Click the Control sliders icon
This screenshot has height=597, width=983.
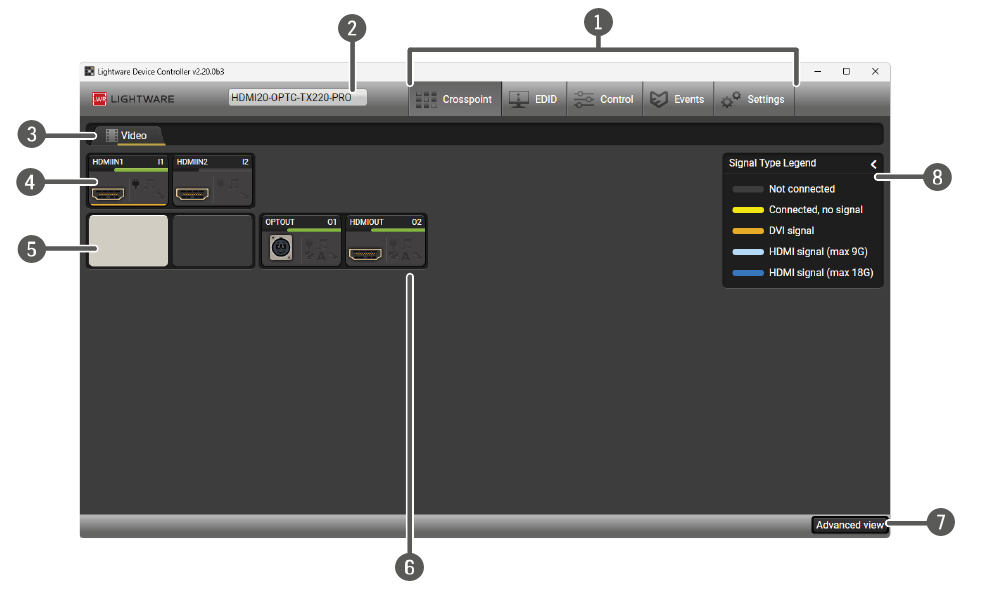(584, 99)
